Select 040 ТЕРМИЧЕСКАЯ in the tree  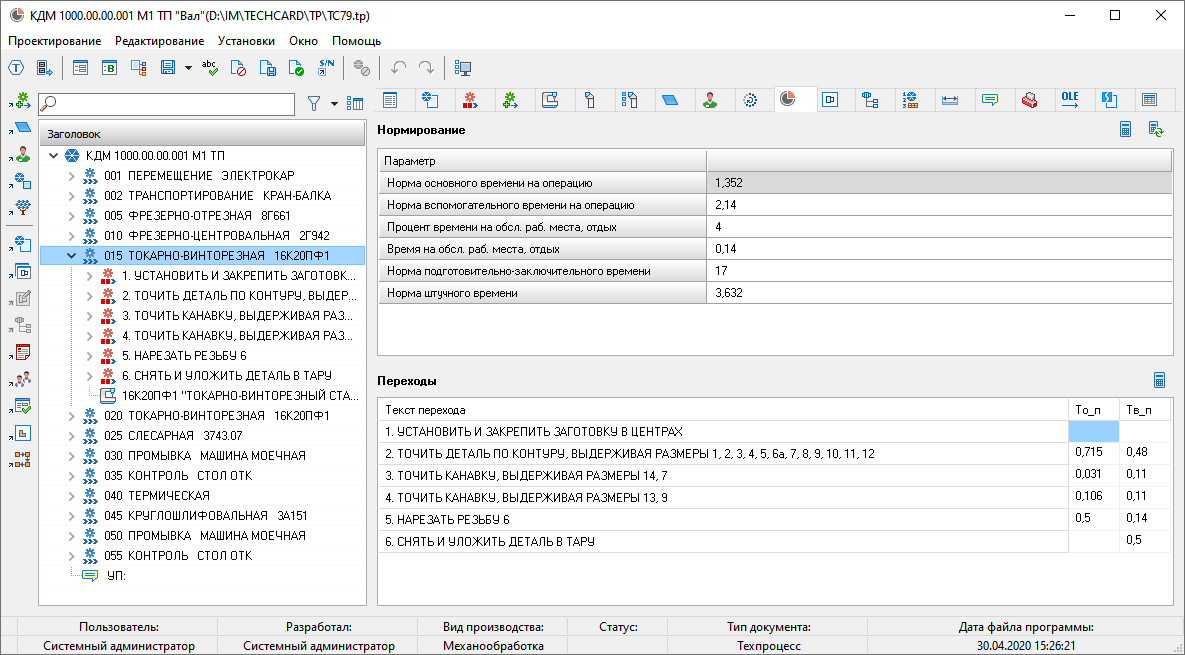156,495
